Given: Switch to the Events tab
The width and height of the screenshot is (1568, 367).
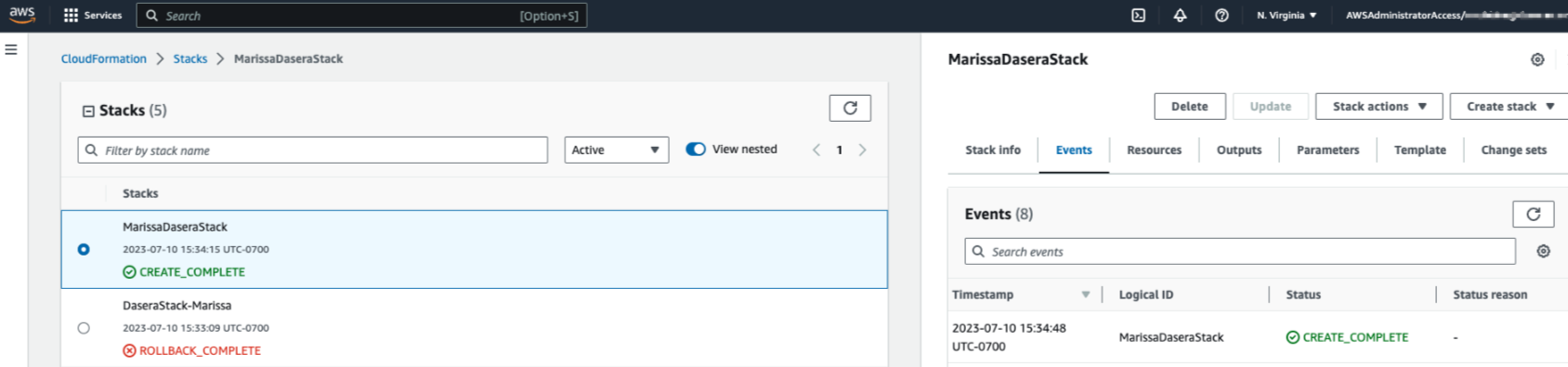Looking at the screenshot, I should 1074,151.
